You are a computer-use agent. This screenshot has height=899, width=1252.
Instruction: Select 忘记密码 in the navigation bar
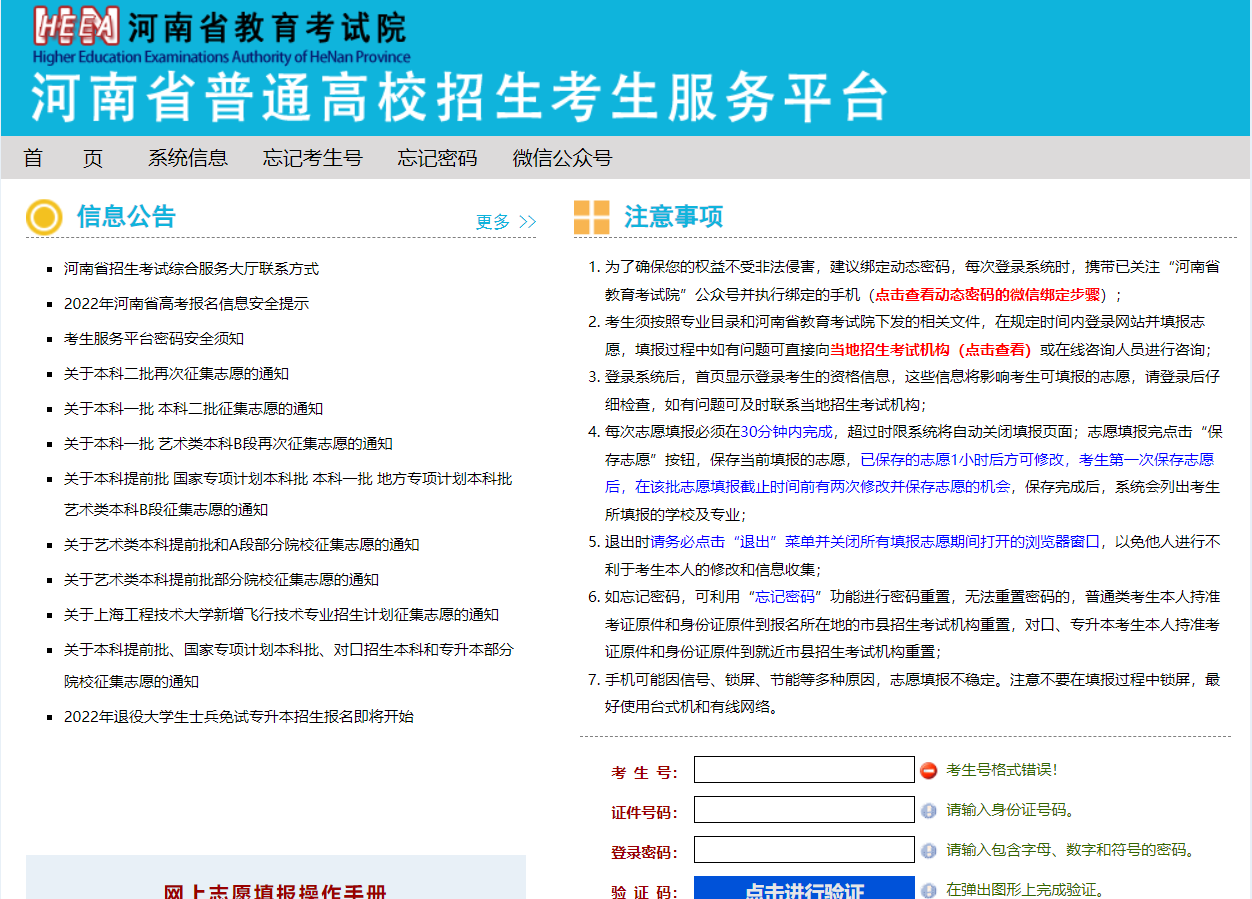point(437,158)
